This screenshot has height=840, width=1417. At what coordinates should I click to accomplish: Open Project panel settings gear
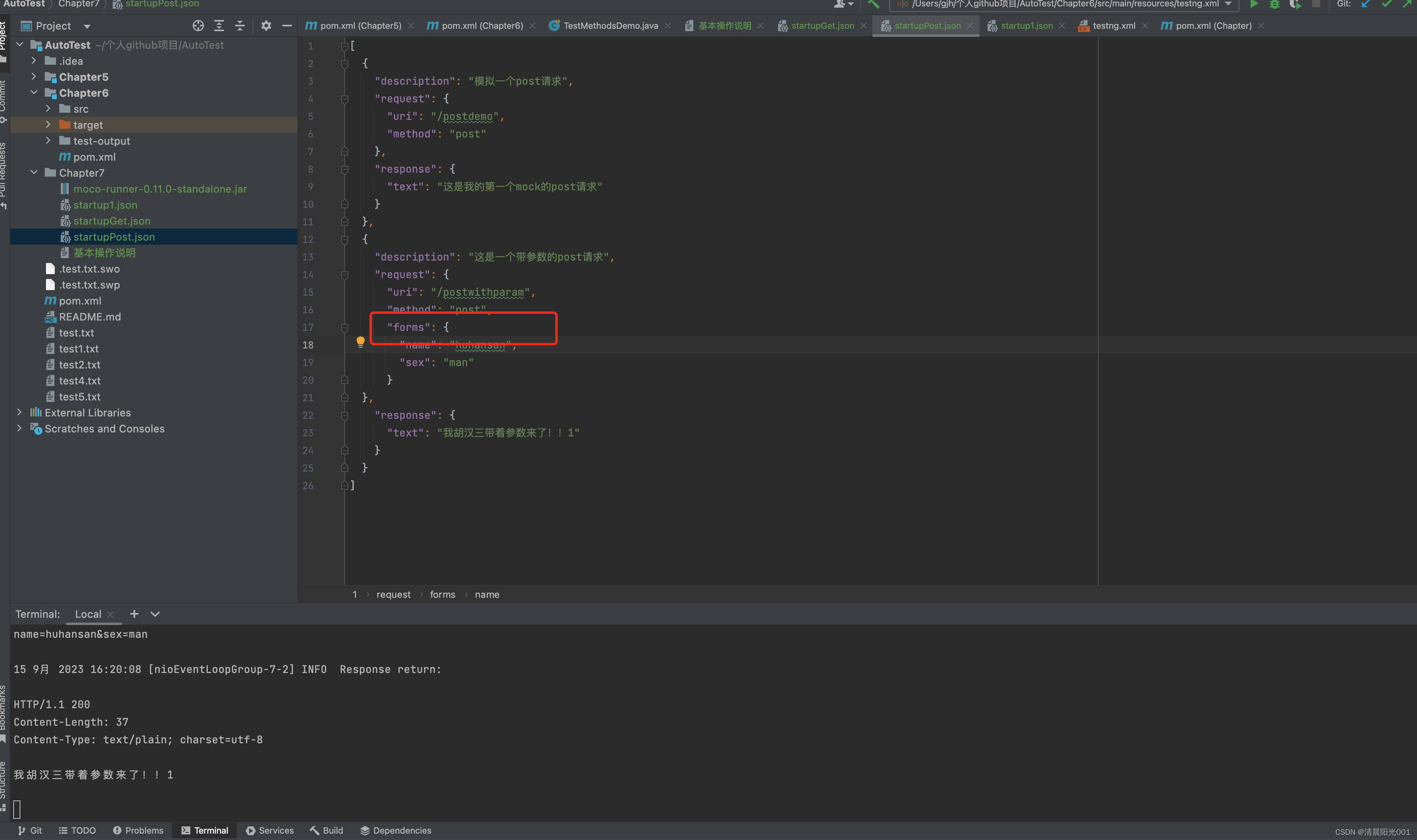265,26
